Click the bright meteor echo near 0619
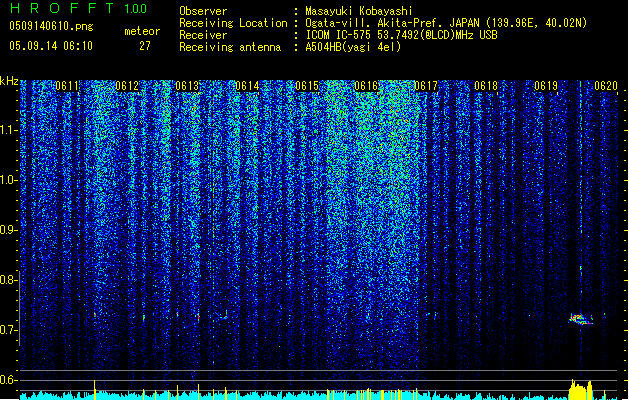 click(580, 319)
